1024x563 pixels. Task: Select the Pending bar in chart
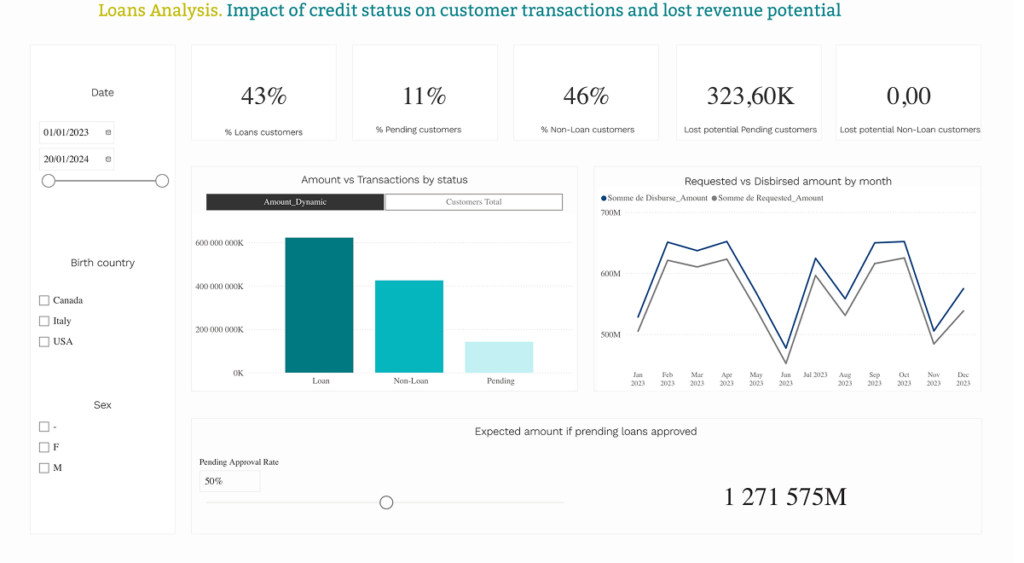tap(499, 357)
